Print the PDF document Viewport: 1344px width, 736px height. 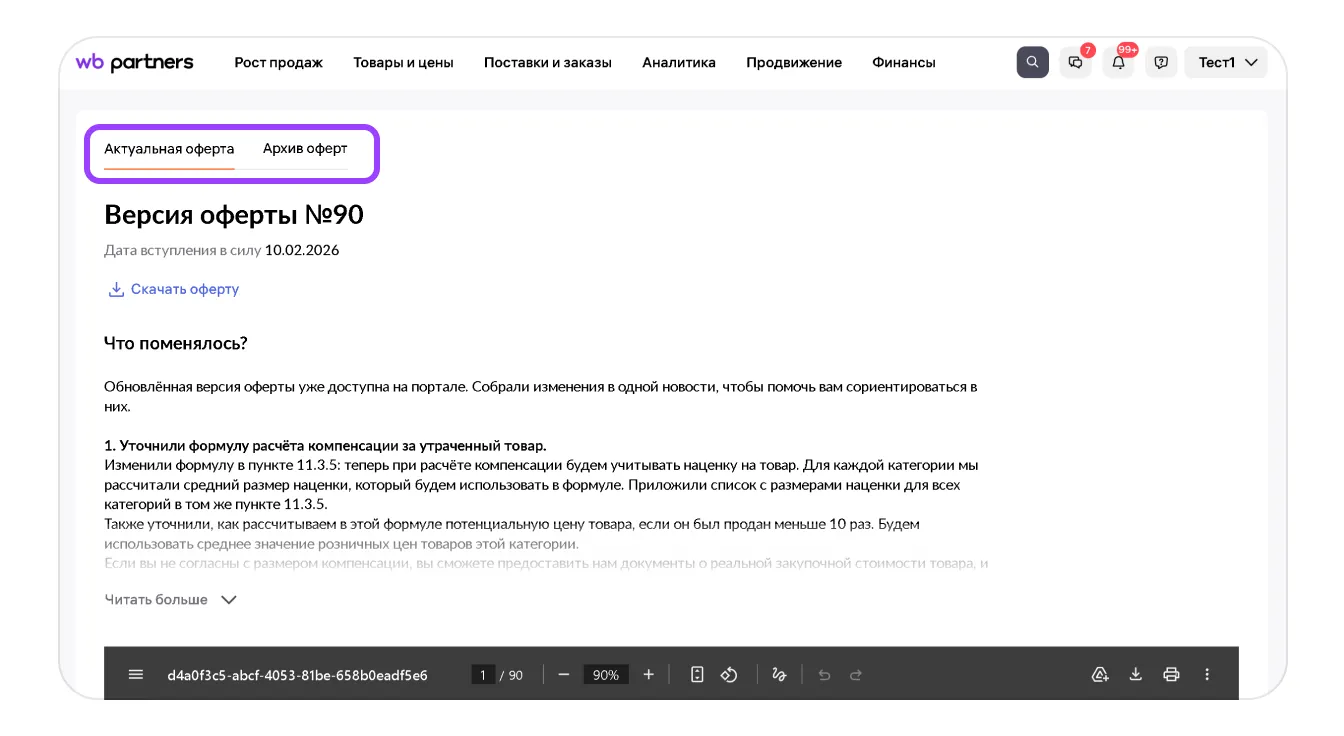coord(1171,675)
